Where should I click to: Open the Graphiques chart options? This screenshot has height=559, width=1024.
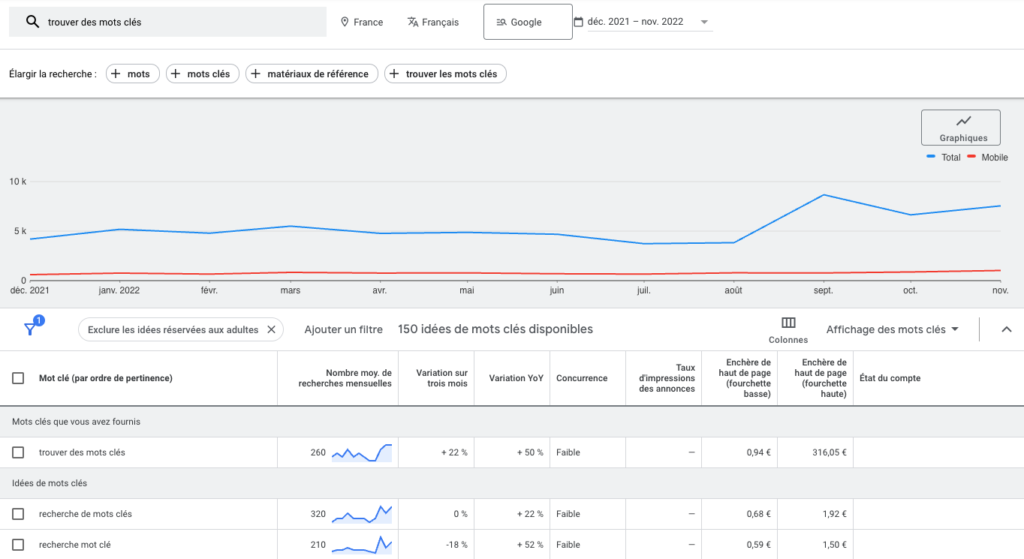(961, 128)
